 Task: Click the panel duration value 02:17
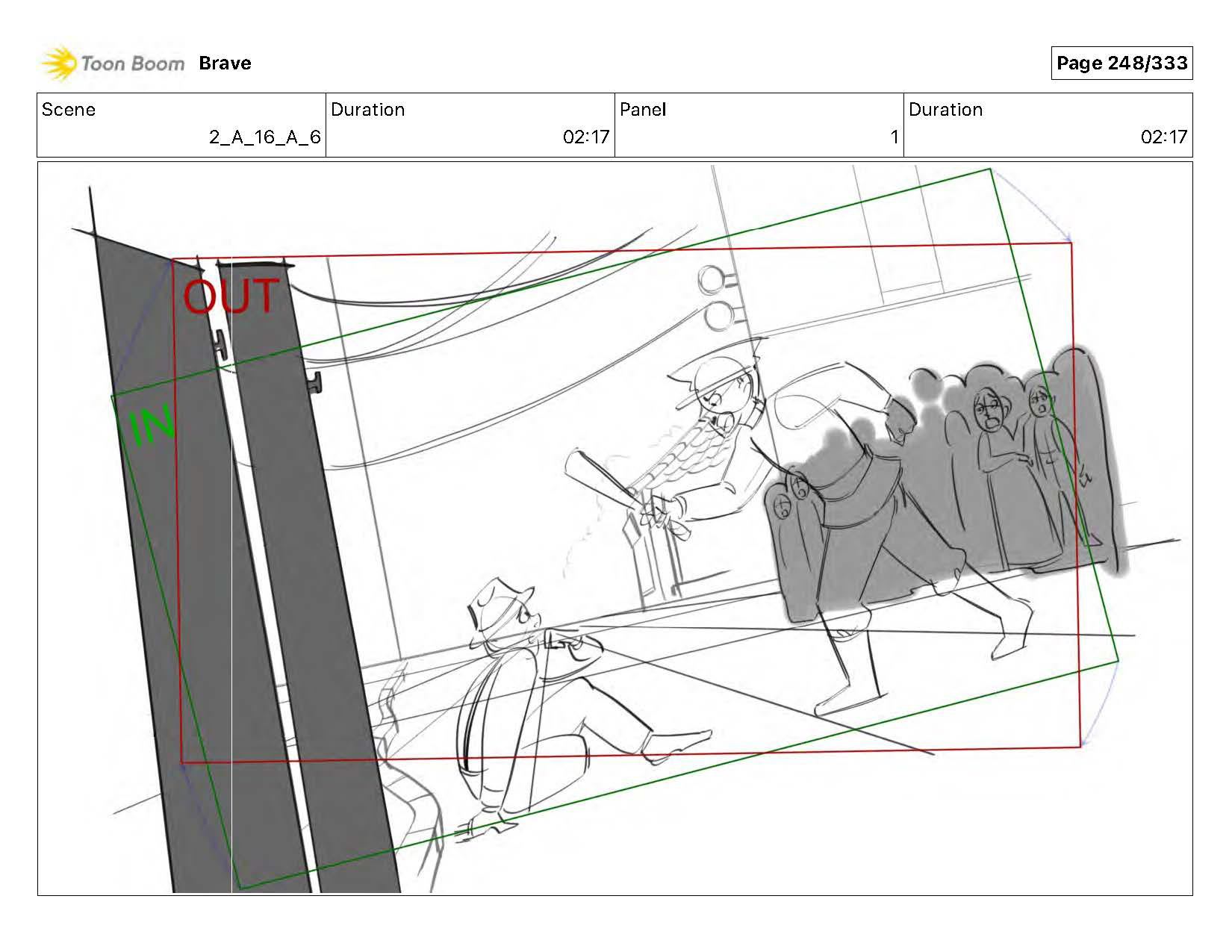(x=1163, y=137)
